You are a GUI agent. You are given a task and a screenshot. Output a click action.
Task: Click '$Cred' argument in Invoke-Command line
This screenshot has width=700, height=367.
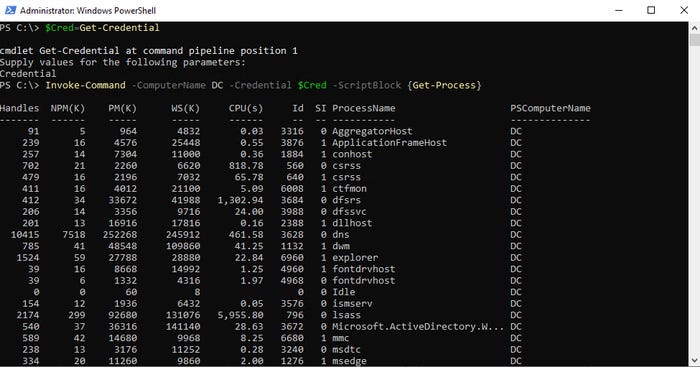pyautogui.click(x=312, y=85)
